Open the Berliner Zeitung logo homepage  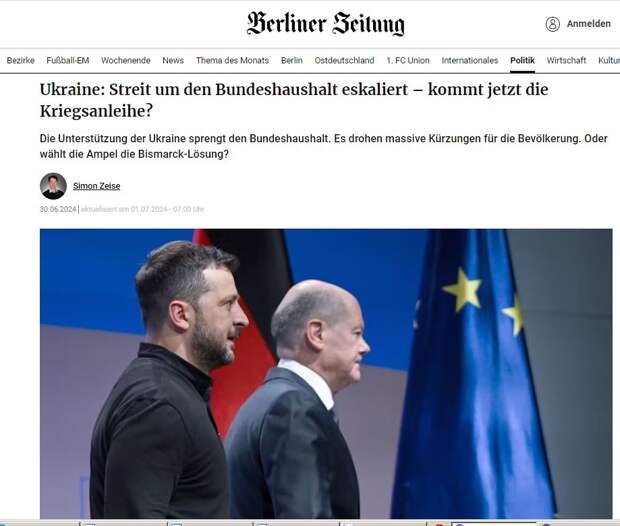point(326,23)
